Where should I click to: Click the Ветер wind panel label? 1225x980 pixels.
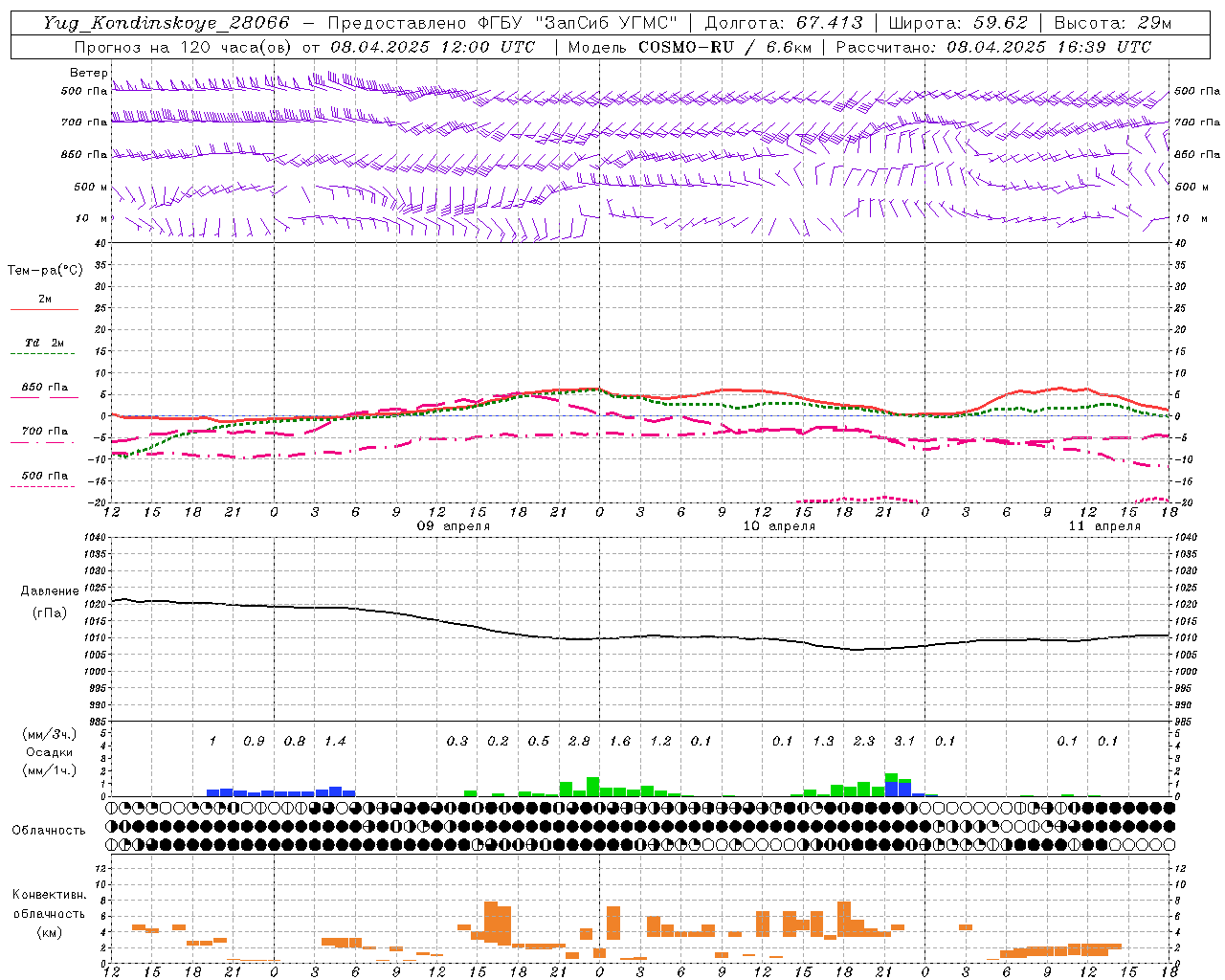88,73
